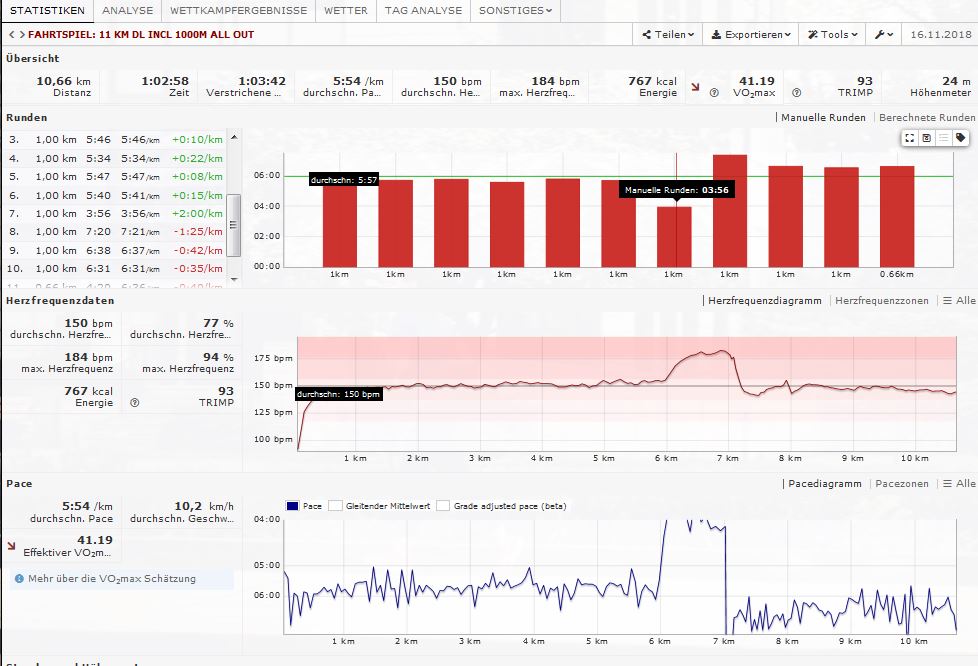Screen dimensions: 978x666
Task: Click help icon next to TRIMP in overview
Action: pyautogui.click(x=796, y=93)
